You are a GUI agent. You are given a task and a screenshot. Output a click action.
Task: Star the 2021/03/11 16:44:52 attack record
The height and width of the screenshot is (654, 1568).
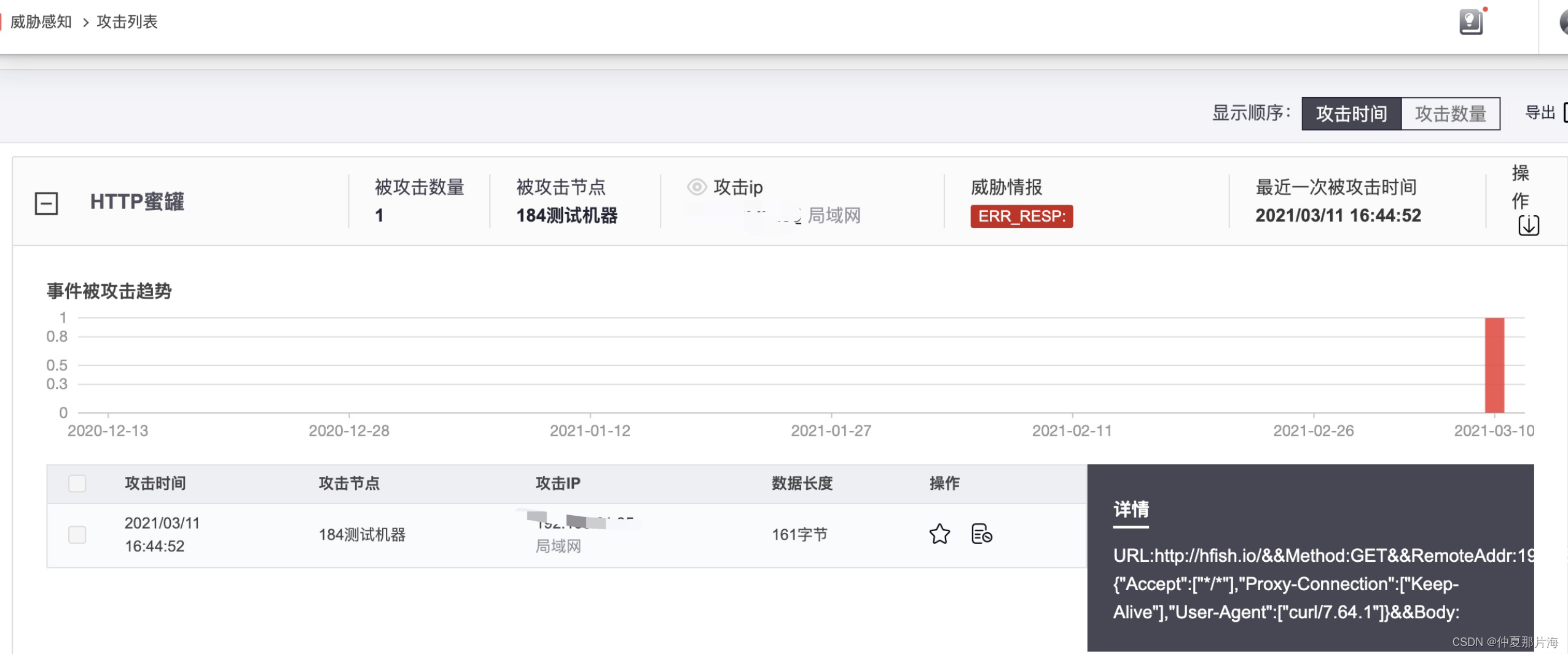pos(939,534)
